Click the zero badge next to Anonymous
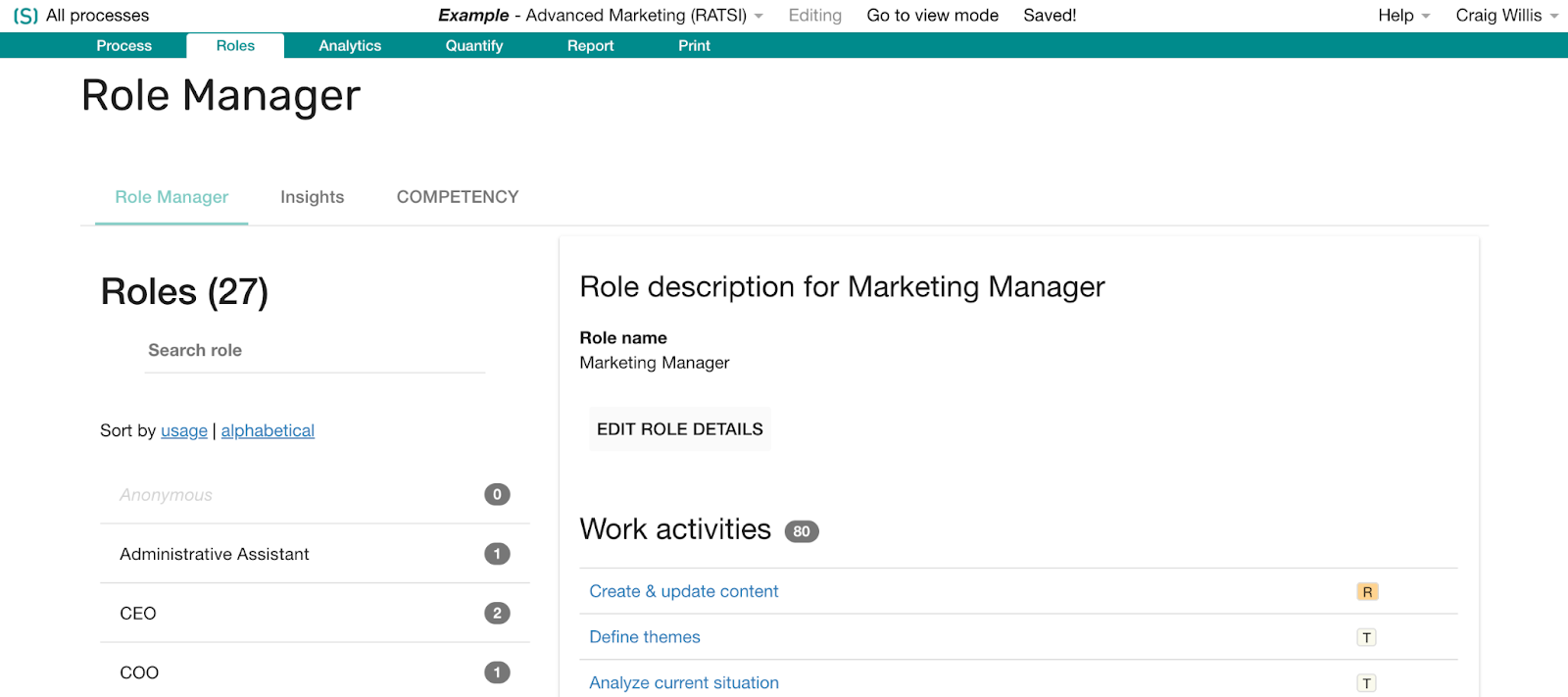The width and height of the screenshot is (1568, 697). [x=497, y=495]
